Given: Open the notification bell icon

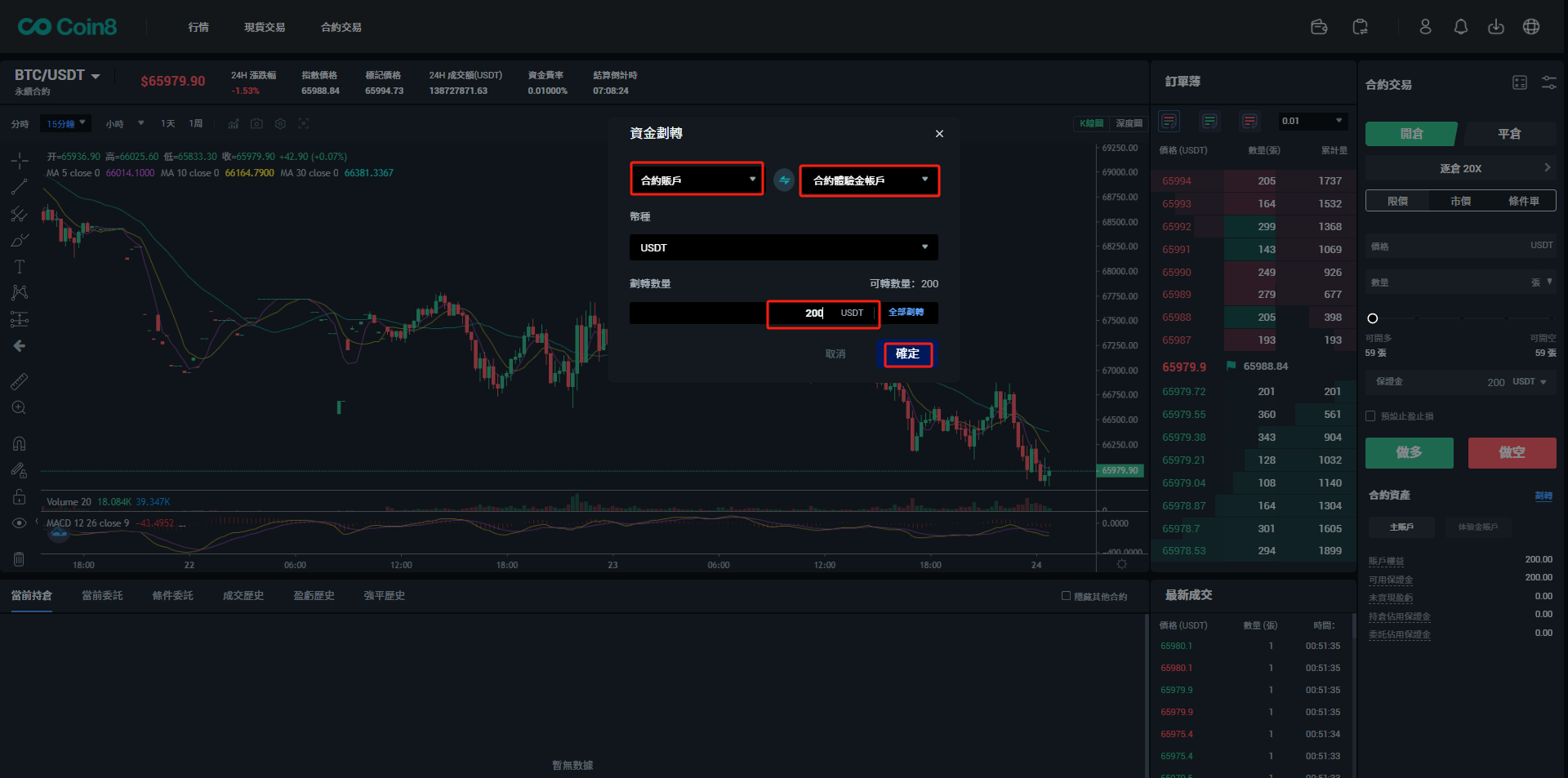Looking at the screenshot, I should click(x=1460, y=27).
